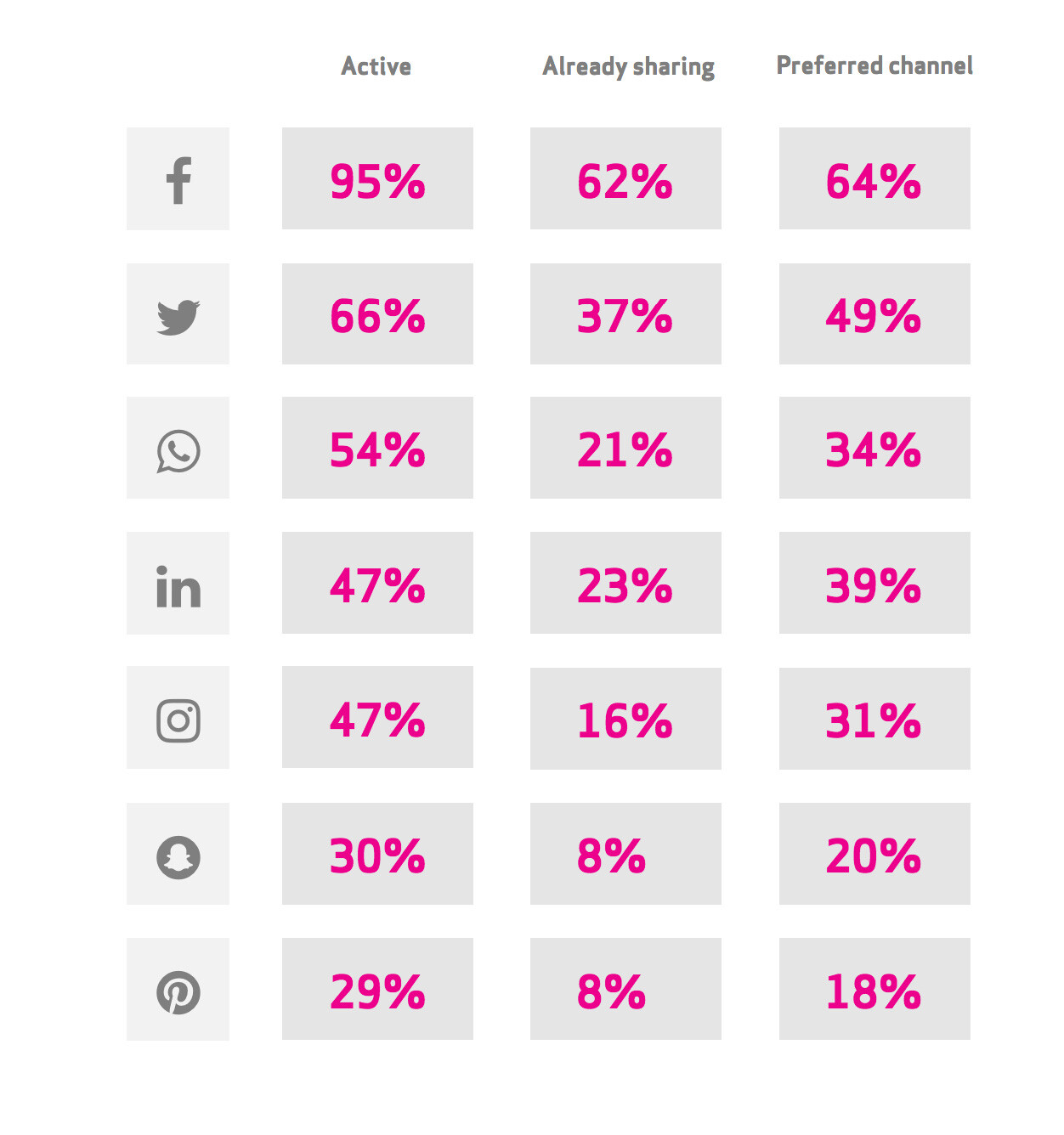Image resolution: width=1064 pixels, height=1135 pixels.
Task: Open the LinkedIn icon tile
Action: pyautogui.click(x=178, y=583)
